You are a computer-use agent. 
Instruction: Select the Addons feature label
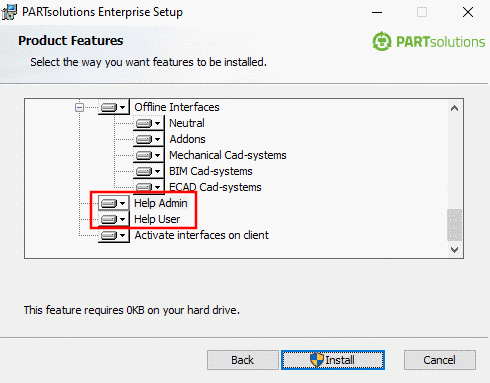187,139
